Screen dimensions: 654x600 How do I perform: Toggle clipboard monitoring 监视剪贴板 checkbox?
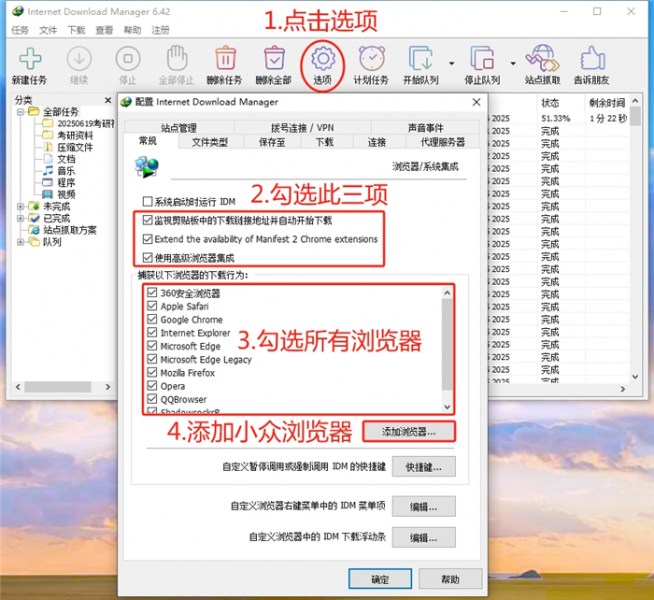147,220
